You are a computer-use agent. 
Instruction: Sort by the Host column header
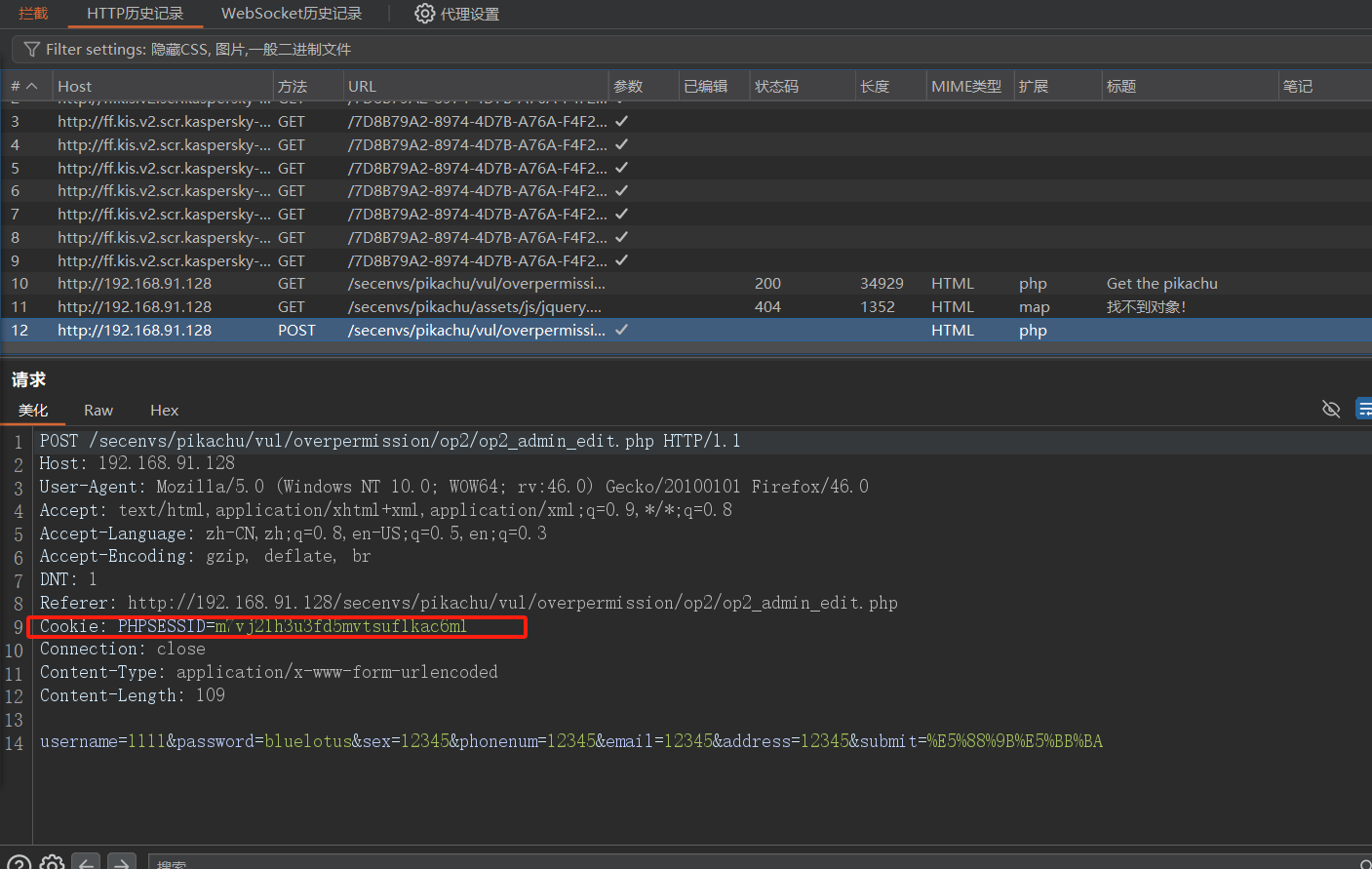pyautogui.click(x=162, y=86)
